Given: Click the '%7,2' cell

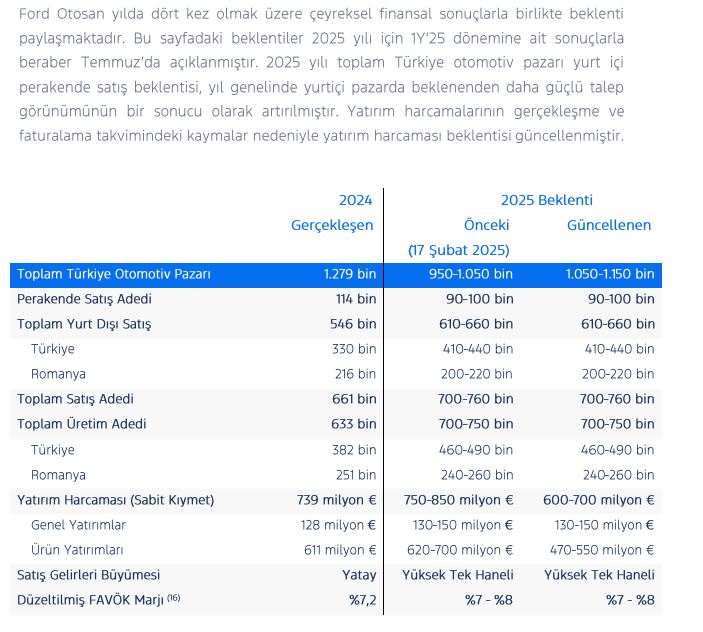Looking at the screenshot, I should coord(363,600).
